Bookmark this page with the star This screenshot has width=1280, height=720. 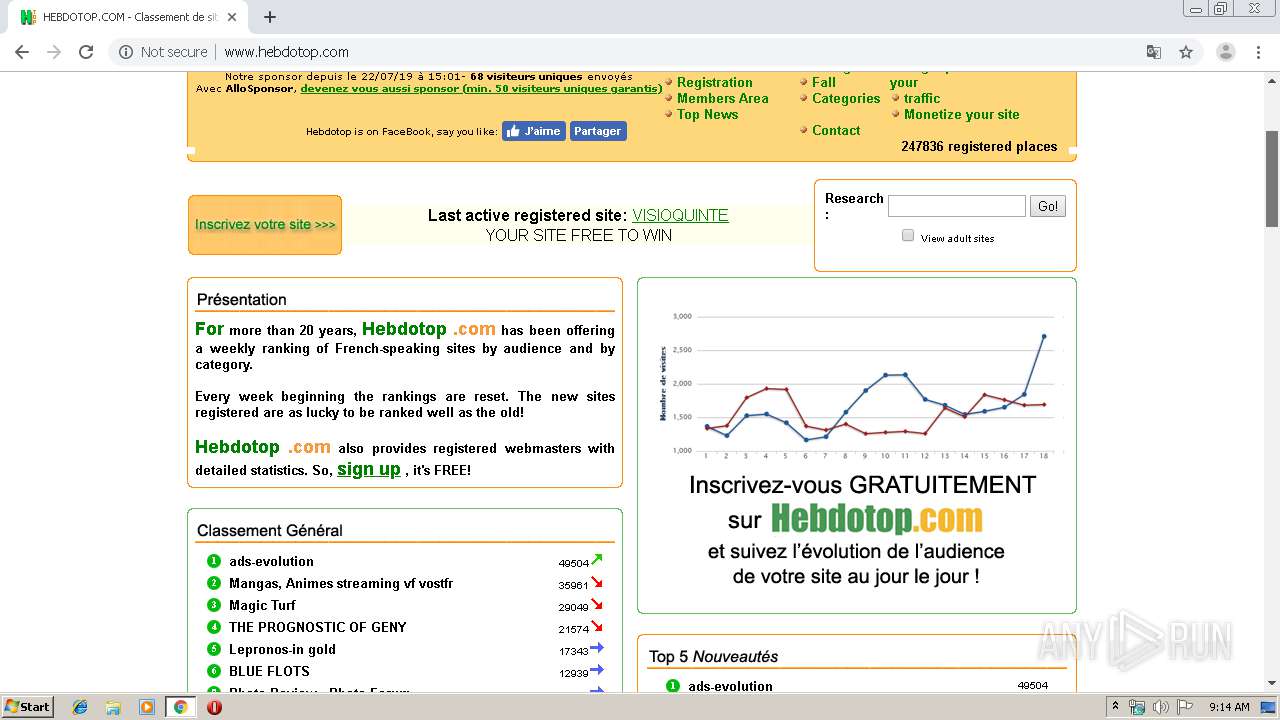1186,52
